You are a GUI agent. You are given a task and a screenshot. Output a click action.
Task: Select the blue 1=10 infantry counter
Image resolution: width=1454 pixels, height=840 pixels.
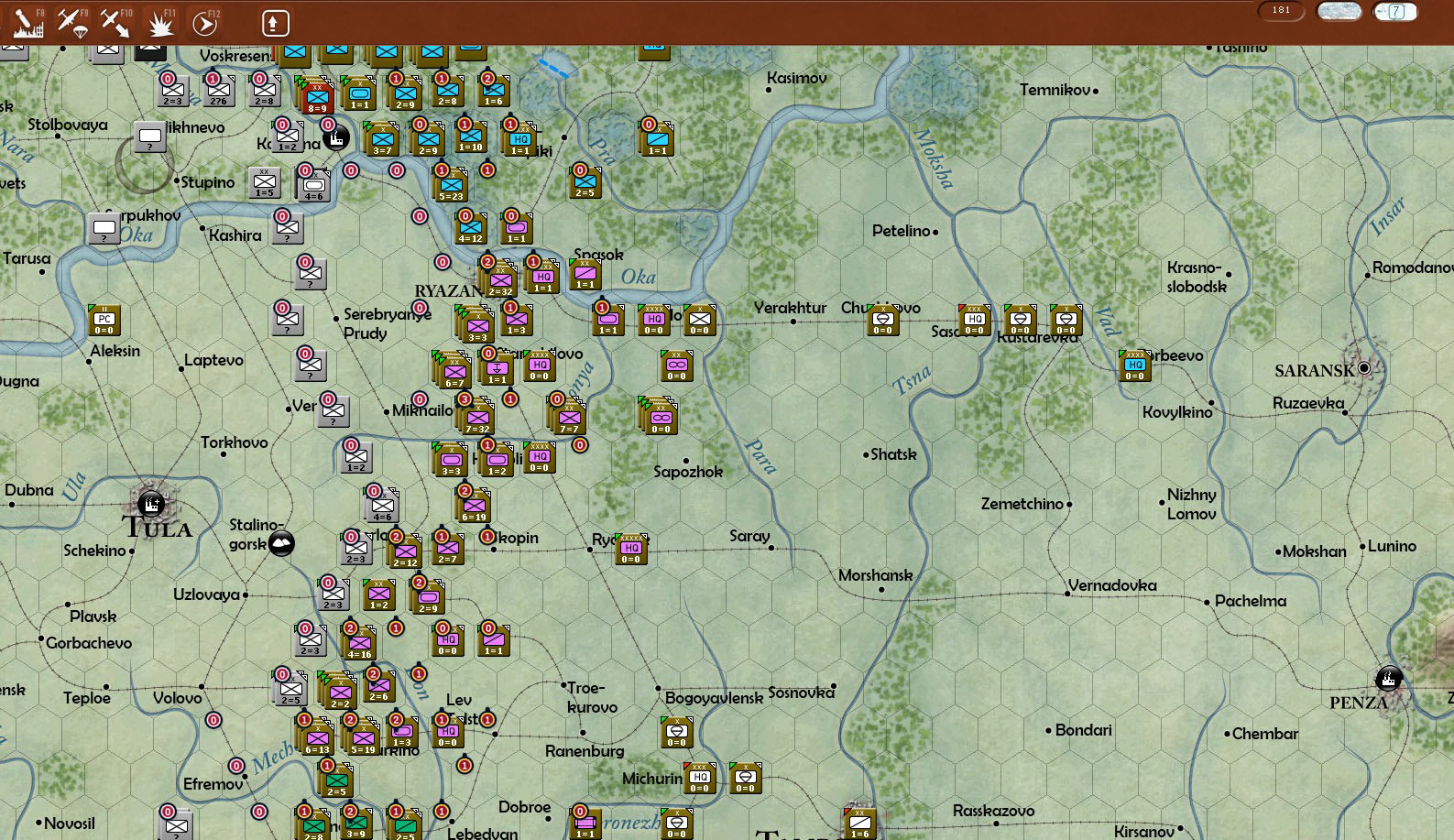pos(471,136)
